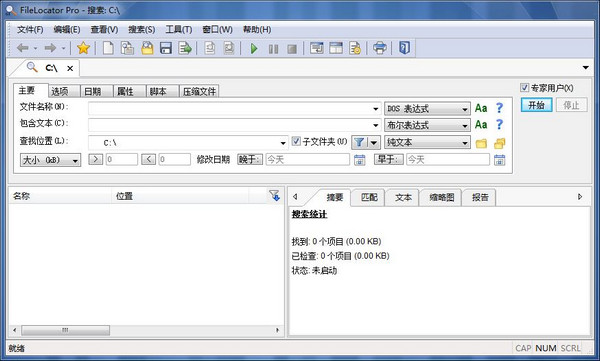Switch to the 压缩文件 tab
This screenshot has height=361, width=600.
[199, 91]
